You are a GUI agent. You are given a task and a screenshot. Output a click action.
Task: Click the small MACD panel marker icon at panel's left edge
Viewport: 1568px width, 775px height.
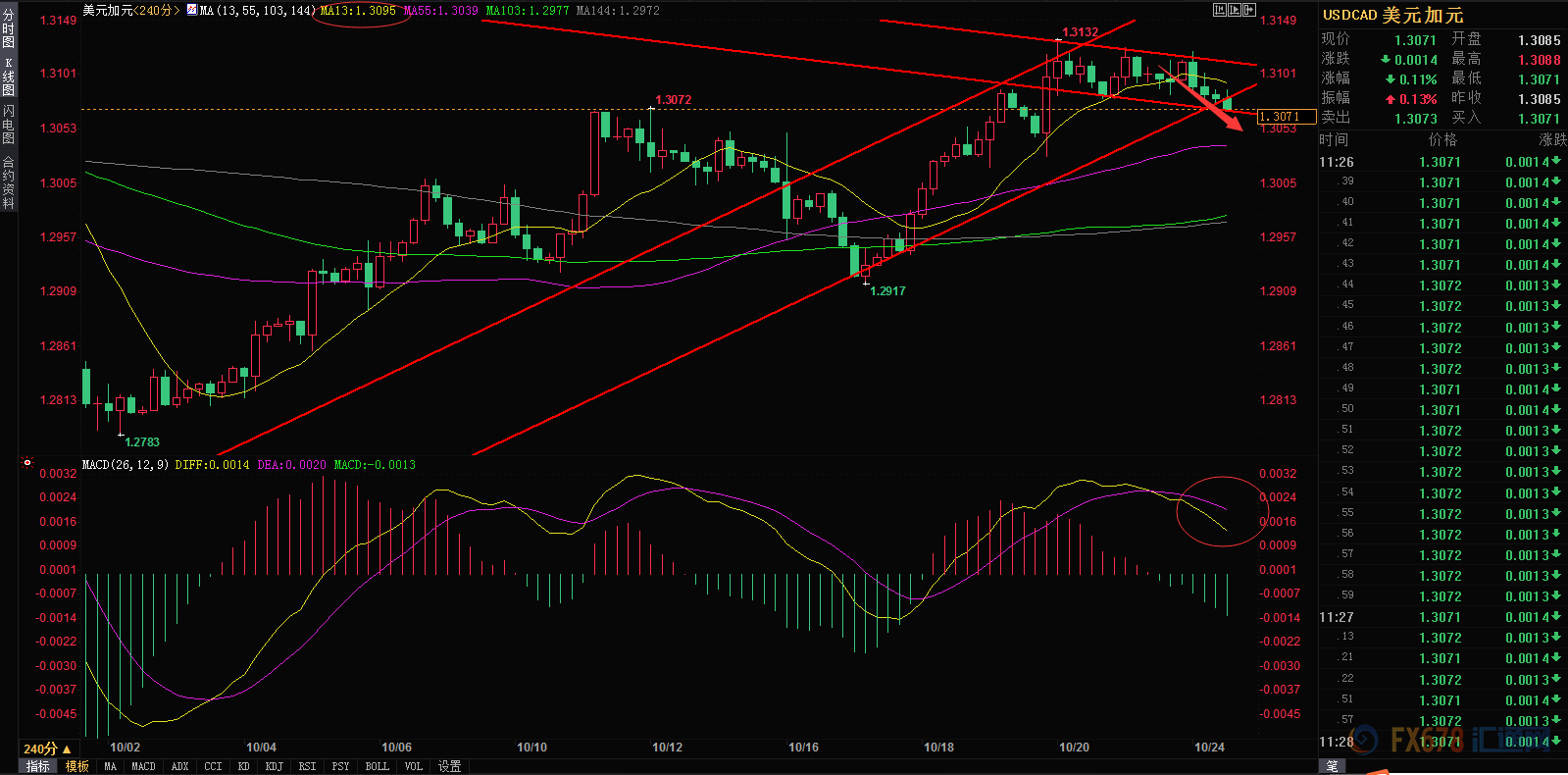[x=26, y=462]
